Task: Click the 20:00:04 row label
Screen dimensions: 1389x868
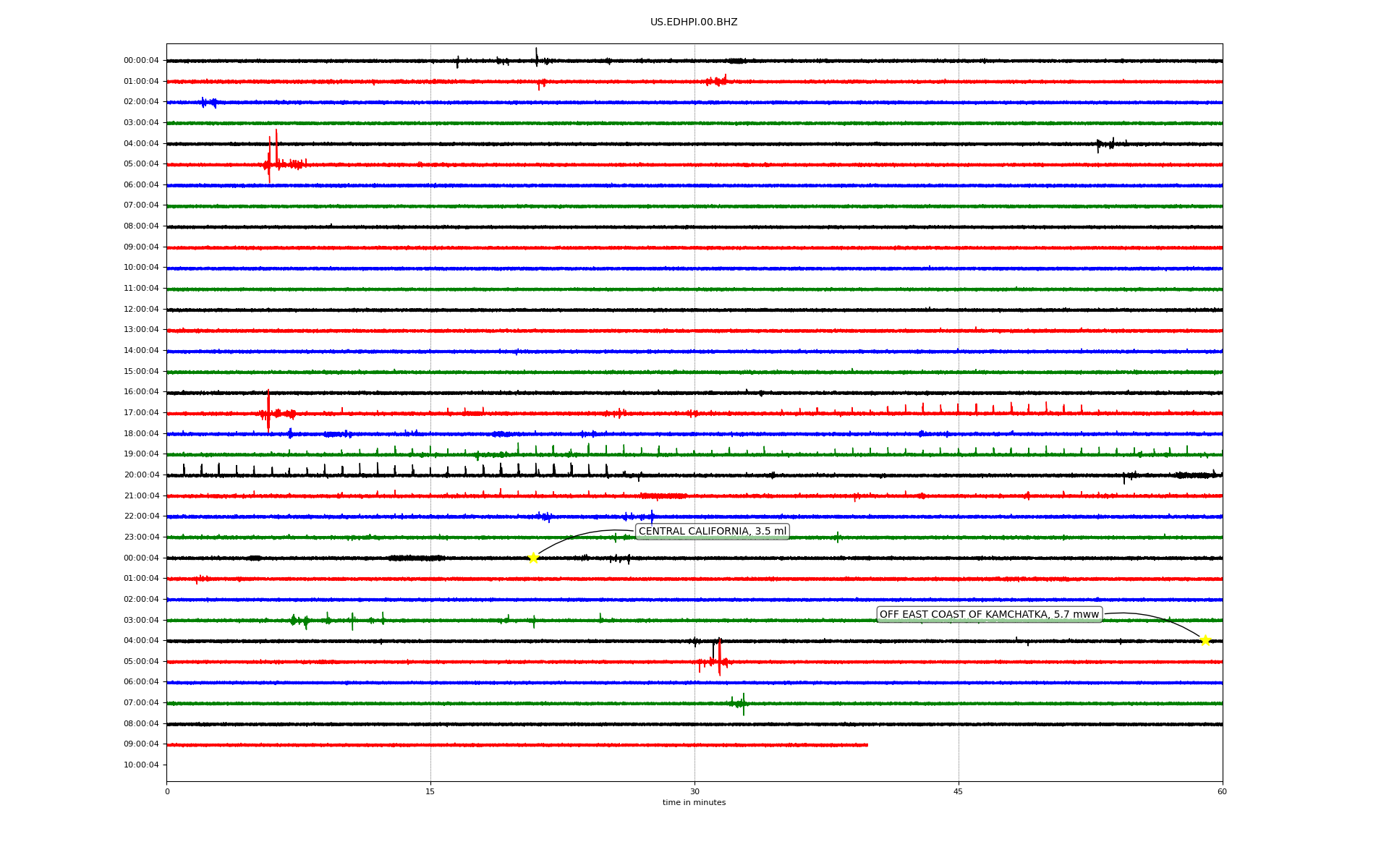Action: click(141, 475)
